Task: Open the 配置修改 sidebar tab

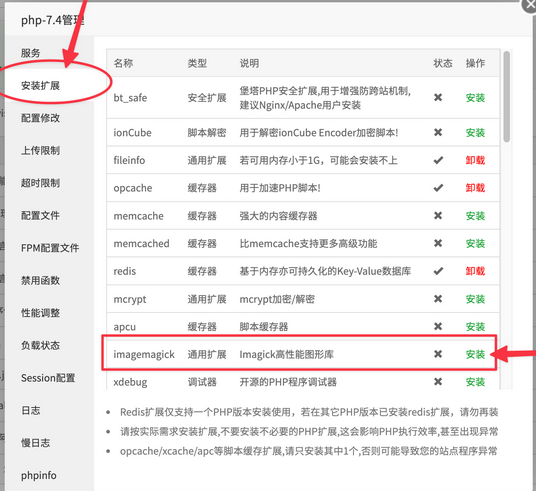Action: (x=40, y=118)
